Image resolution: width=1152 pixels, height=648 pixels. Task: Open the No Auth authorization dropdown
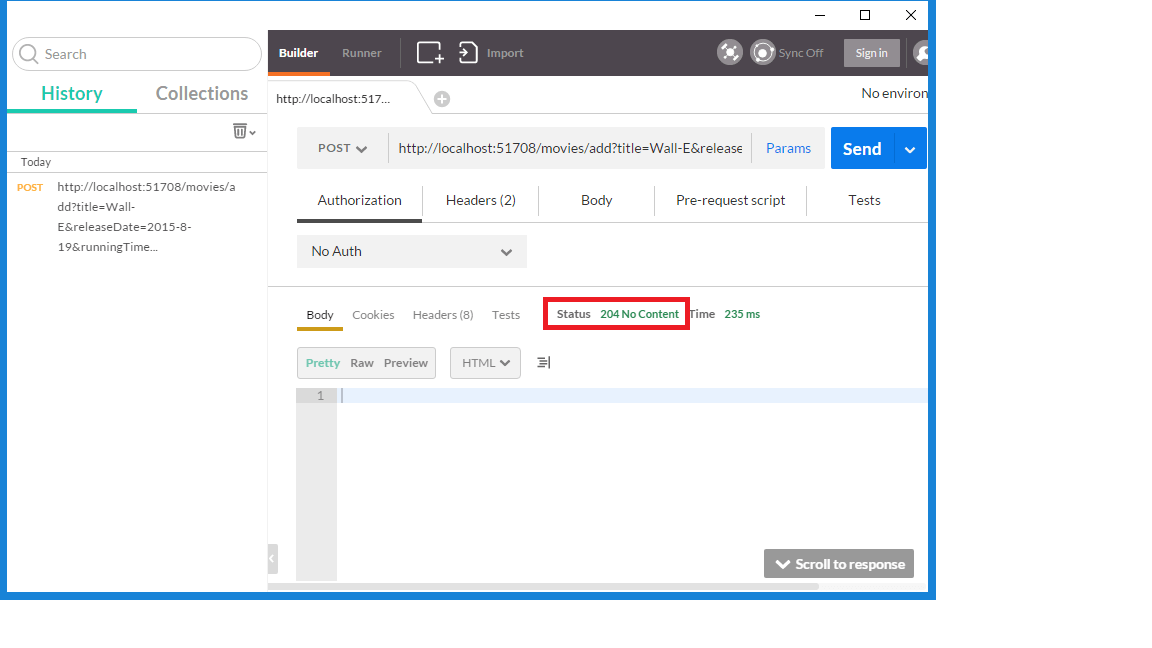coord(411,251)
